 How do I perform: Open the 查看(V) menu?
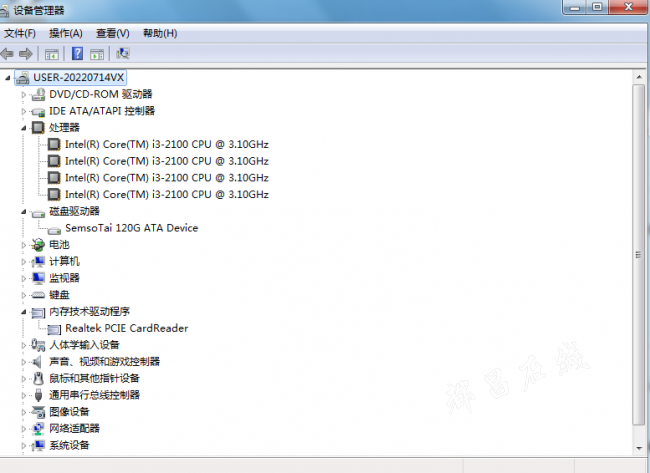[112, 33]
